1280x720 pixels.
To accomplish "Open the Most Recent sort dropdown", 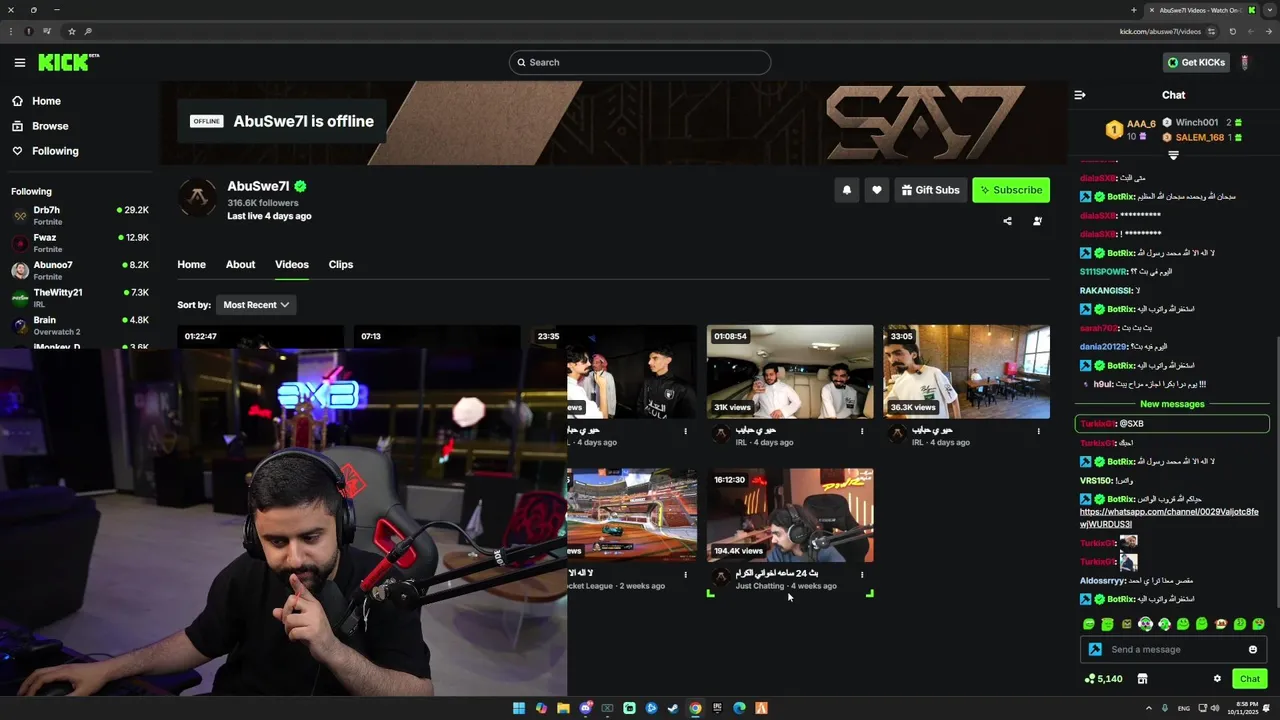I will (x=256, y=305).
